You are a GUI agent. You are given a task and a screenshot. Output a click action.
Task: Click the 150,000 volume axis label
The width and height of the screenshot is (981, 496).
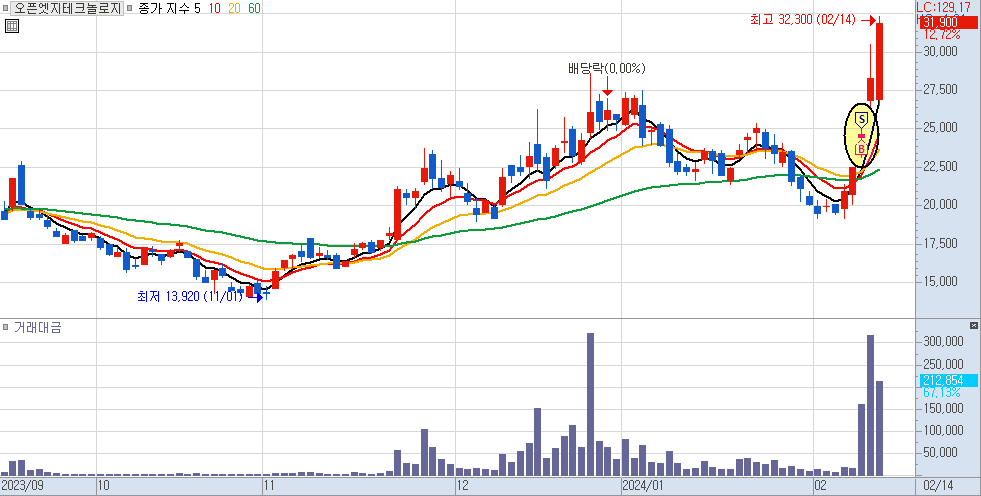tap(943, 409)
